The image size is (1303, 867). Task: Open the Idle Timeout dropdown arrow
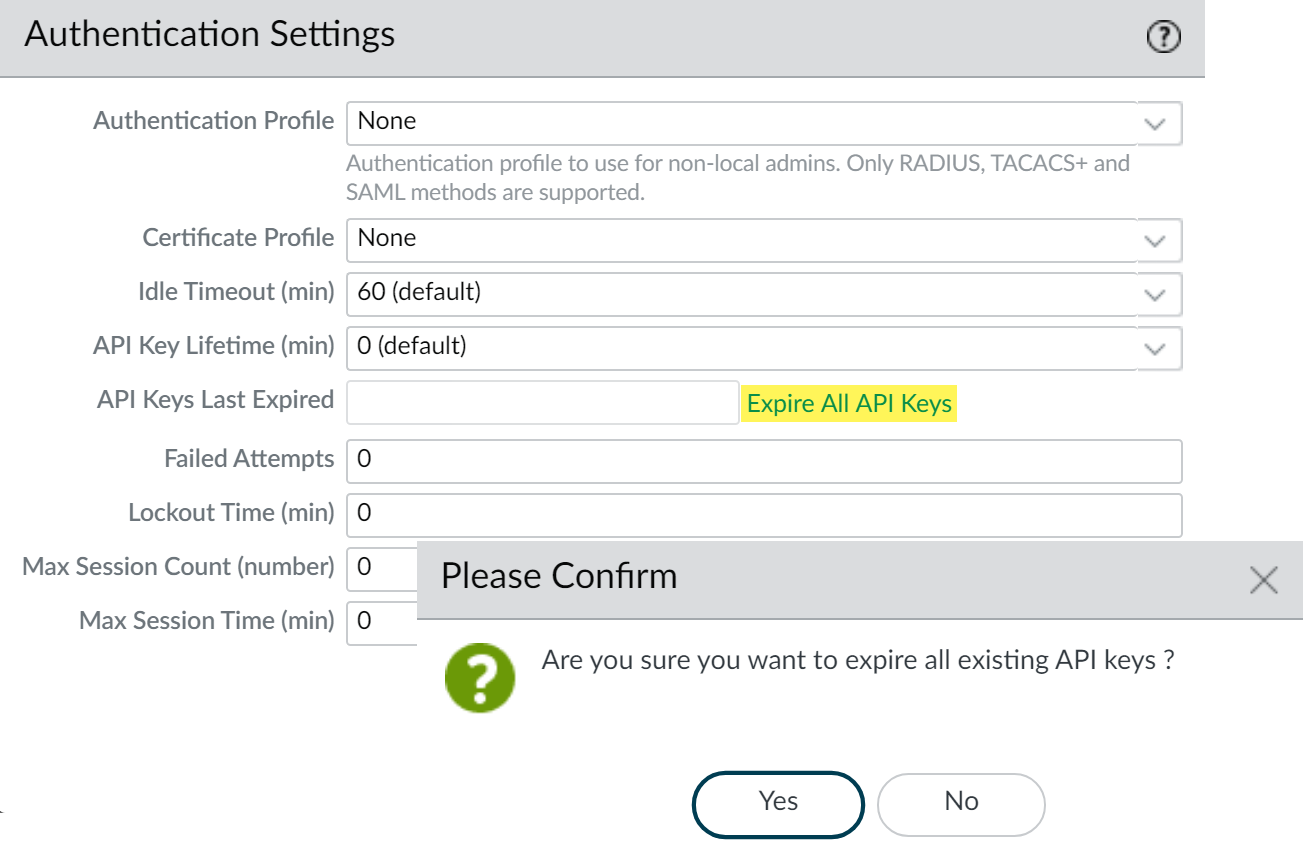point(1155,295)
